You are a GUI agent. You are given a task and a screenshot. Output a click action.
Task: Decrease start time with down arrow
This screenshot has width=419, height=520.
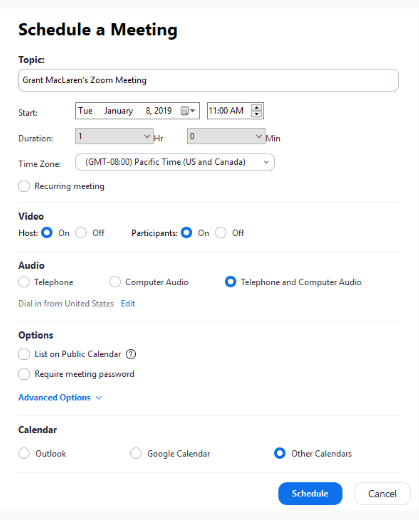click(257, 114)
